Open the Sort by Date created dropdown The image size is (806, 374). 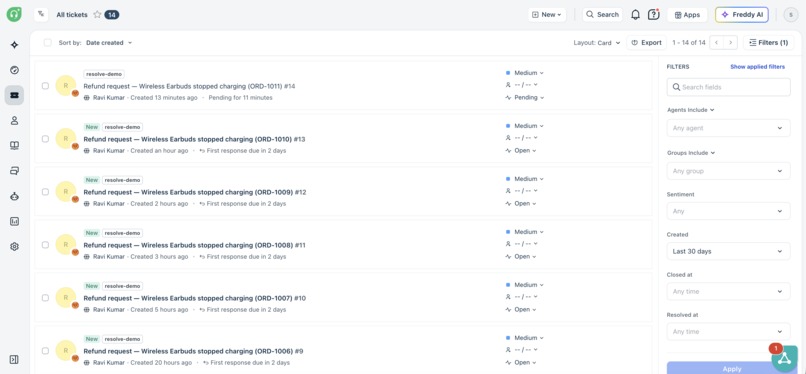[109, 43]
